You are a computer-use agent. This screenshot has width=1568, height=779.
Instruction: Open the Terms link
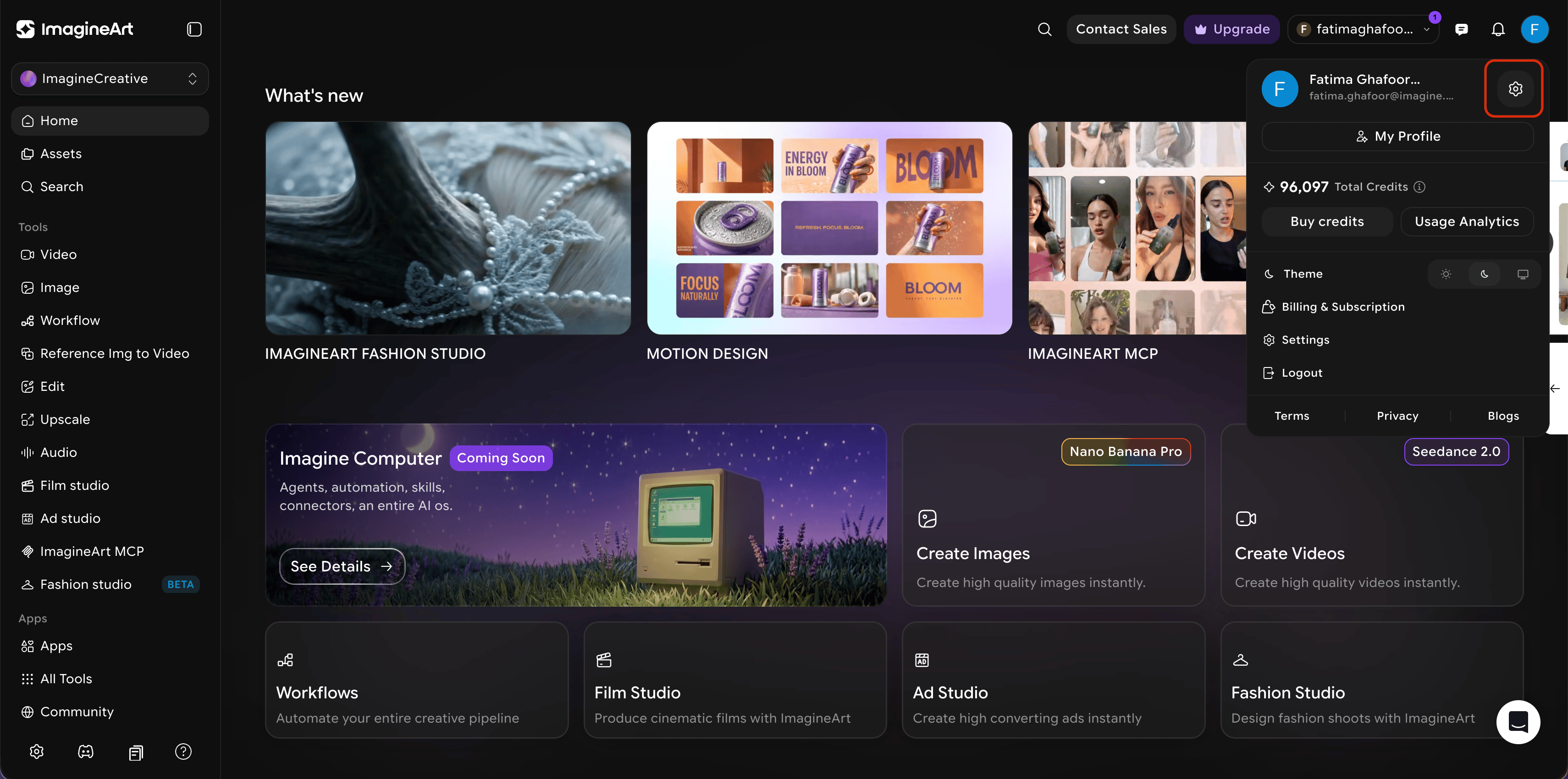(1292, 416)
